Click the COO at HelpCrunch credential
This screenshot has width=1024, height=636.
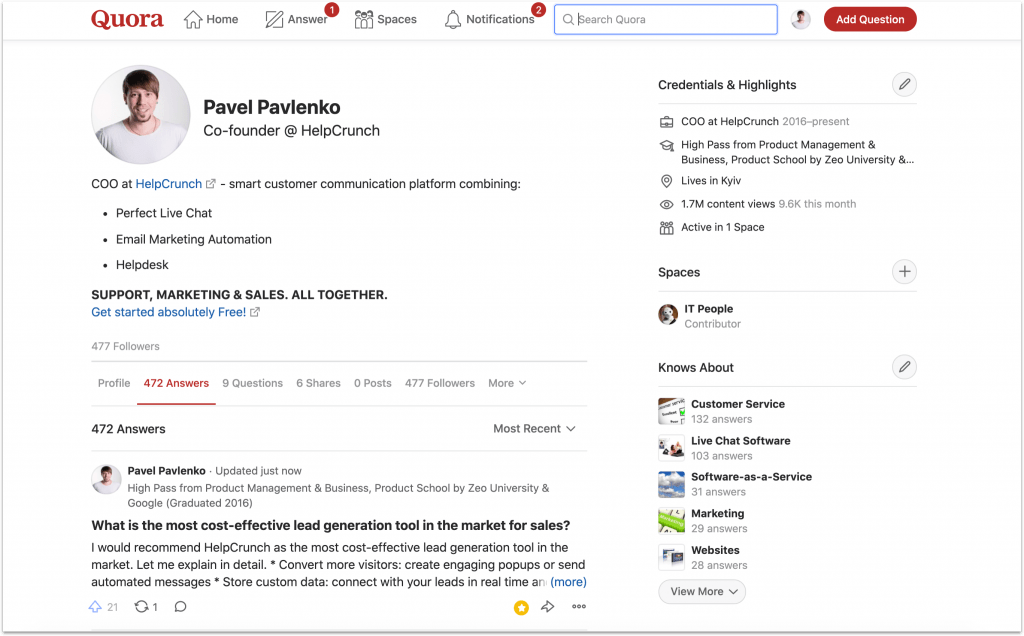tap(730, 121)
